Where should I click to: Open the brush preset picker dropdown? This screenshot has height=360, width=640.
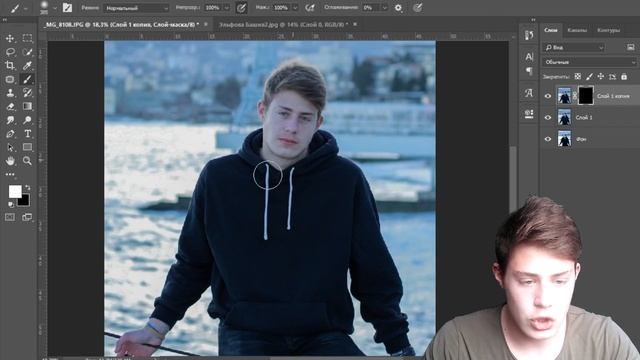(54, 8)
